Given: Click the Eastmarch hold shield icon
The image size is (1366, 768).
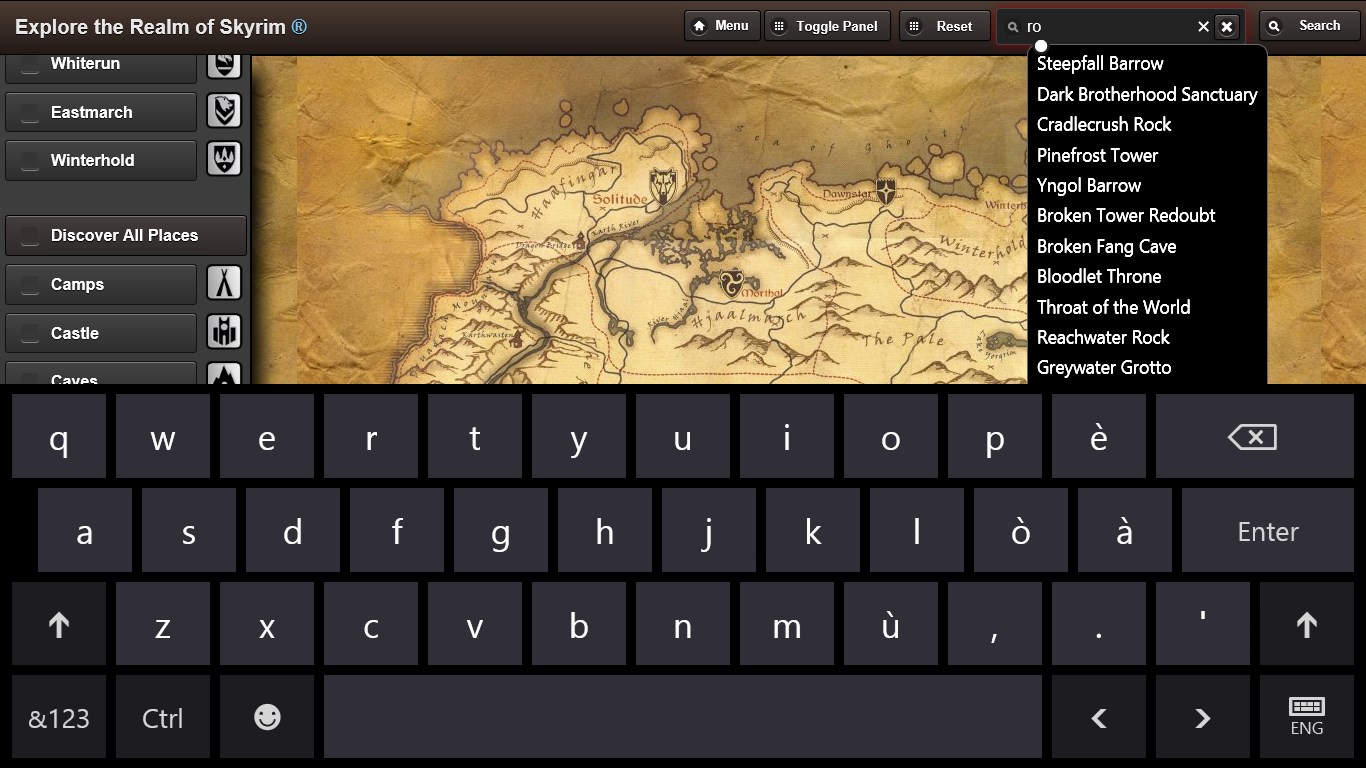Looking at the screenshot, I should [224, 111].
